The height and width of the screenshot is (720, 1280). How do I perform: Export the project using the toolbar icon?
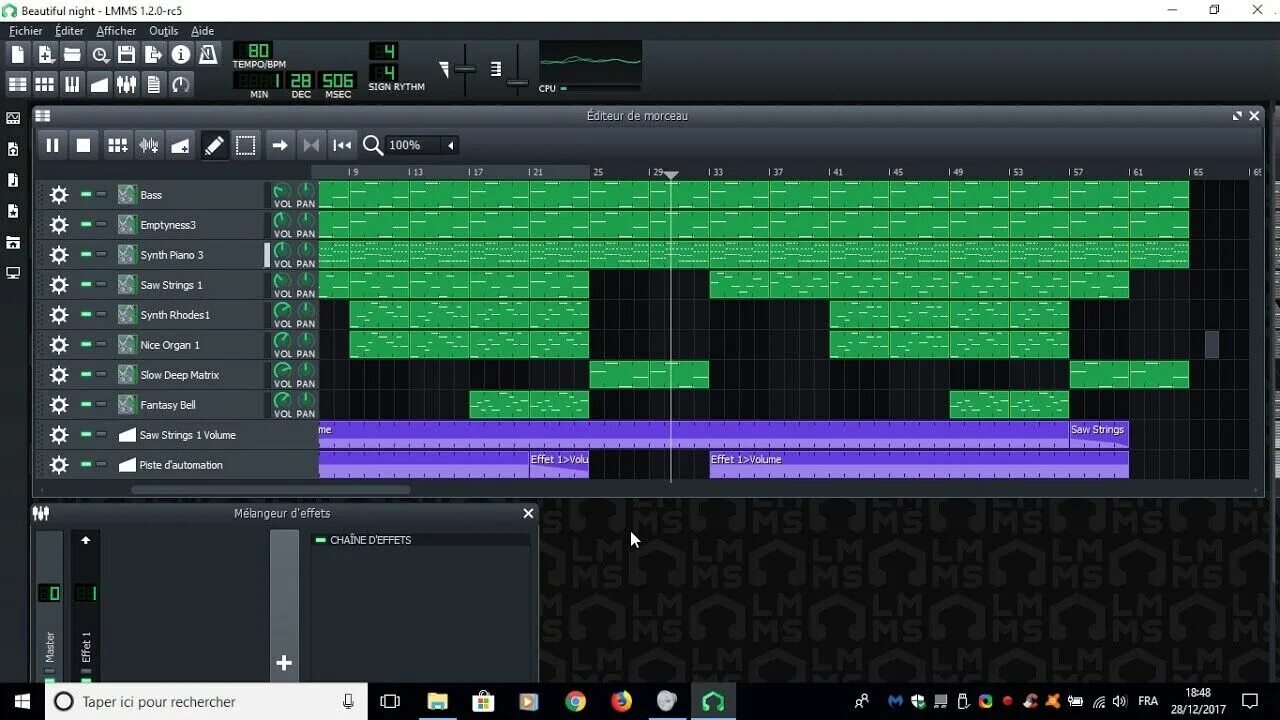tap(154, 55)
